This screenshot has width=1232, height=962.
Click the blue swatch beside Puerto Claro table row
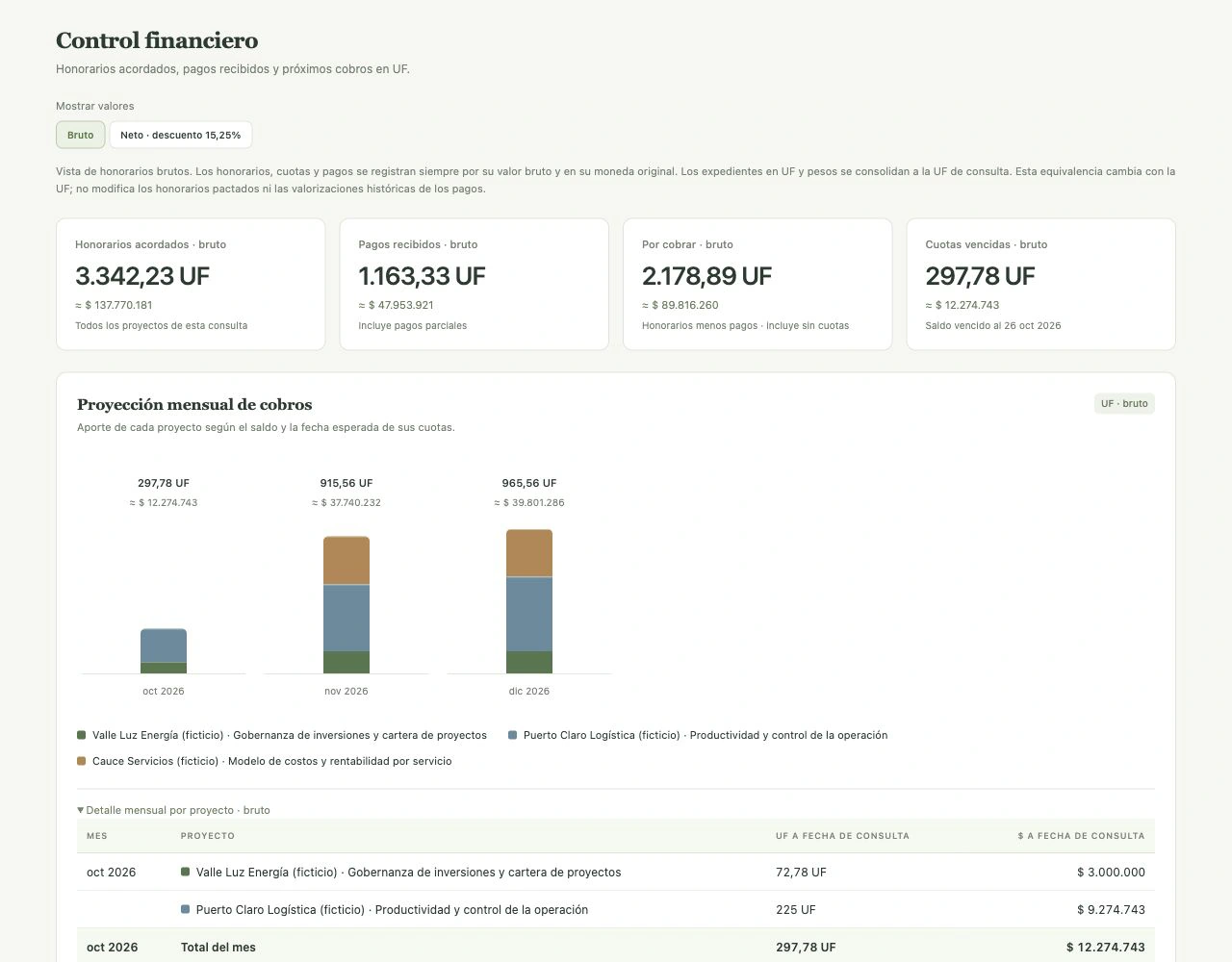pyautogui.click(x=186, y=909)
